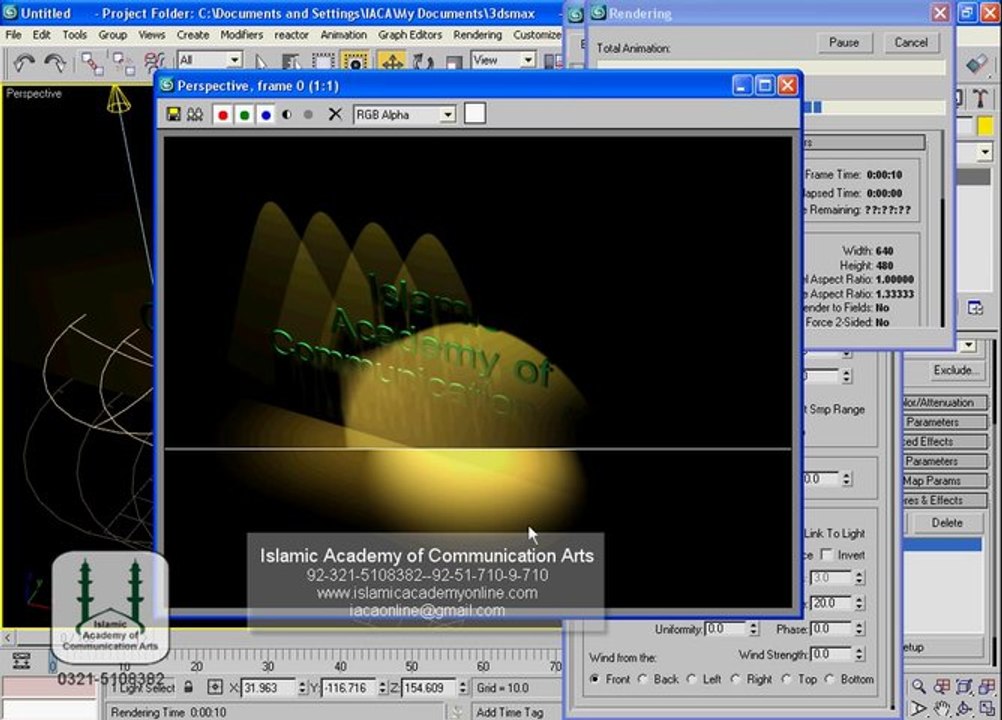
Task: Click the Field-of-View viewport tool
Action: (918, 708)
